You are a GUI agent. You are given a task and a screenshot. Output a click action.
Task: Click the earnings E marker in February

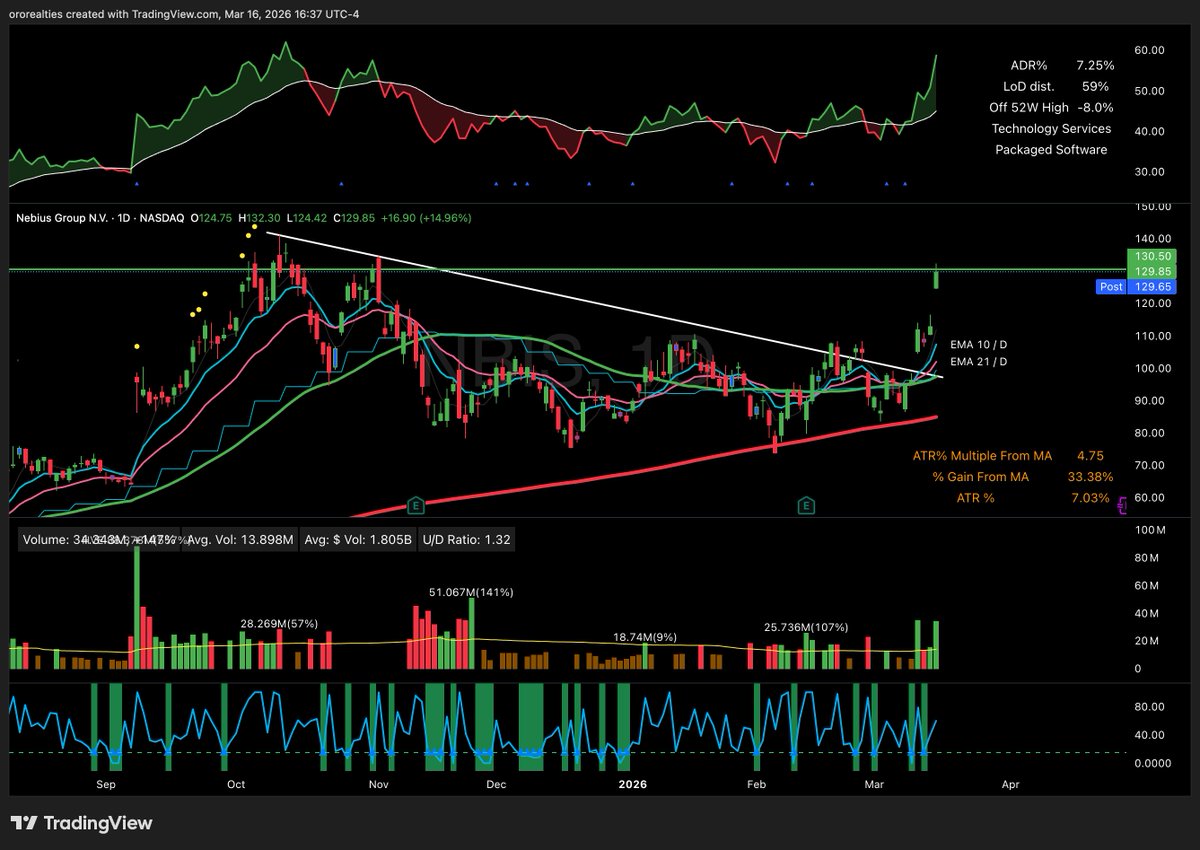806,507
